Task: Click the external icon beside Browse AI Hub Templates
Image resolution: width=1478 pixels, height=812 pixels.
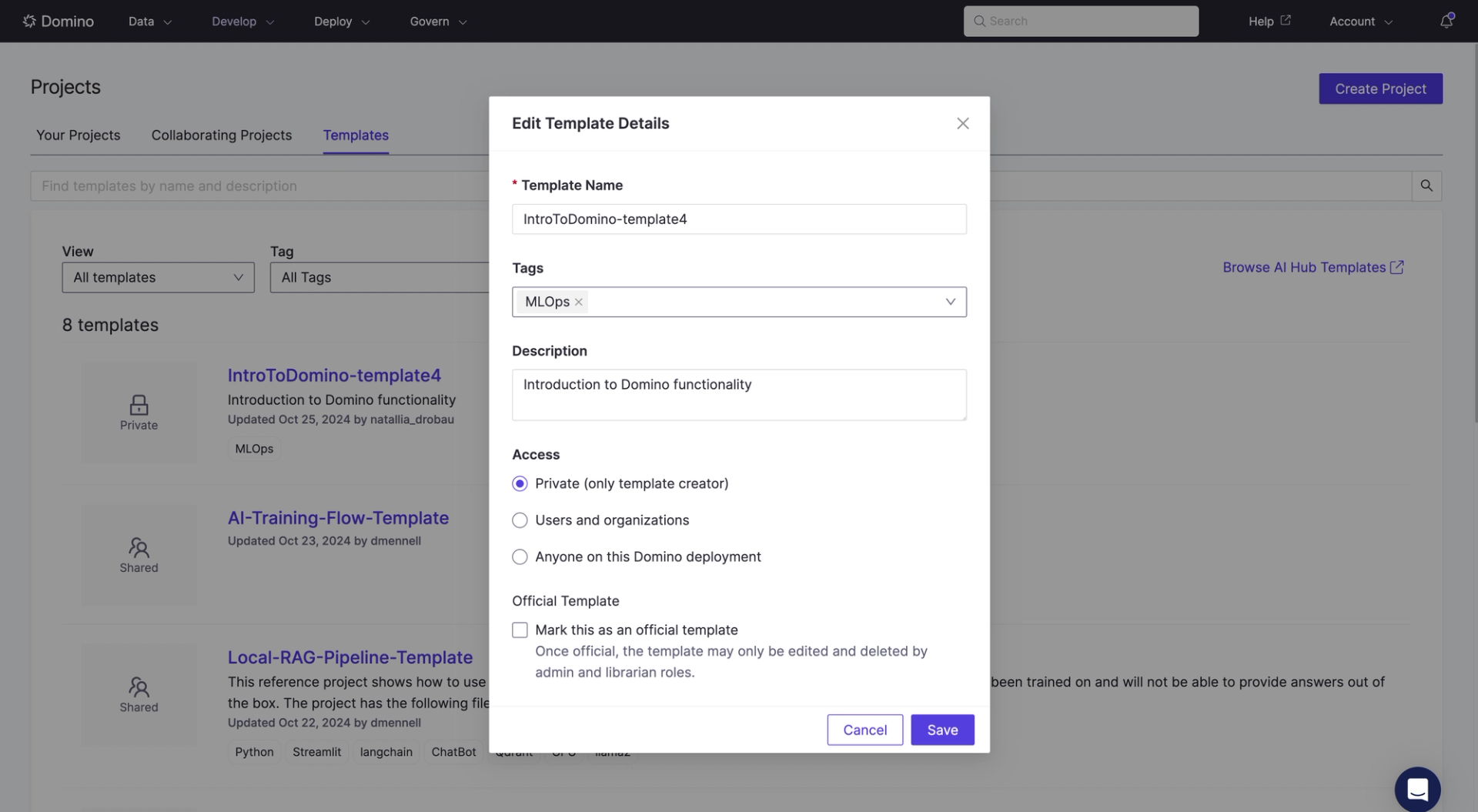Action: (x=1397, y=267)
